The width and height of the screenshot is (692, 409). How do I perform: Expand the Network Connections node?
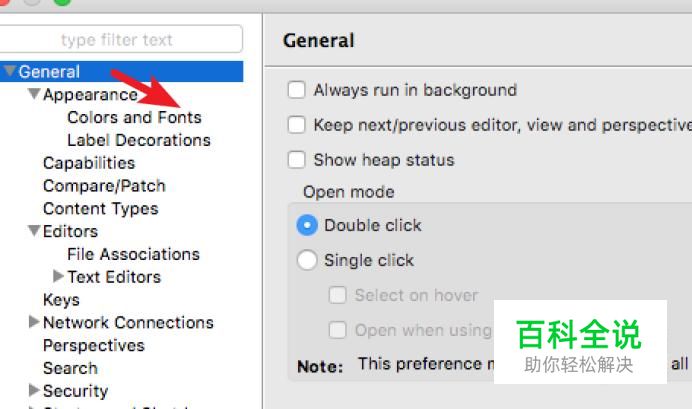click(34, 323)
